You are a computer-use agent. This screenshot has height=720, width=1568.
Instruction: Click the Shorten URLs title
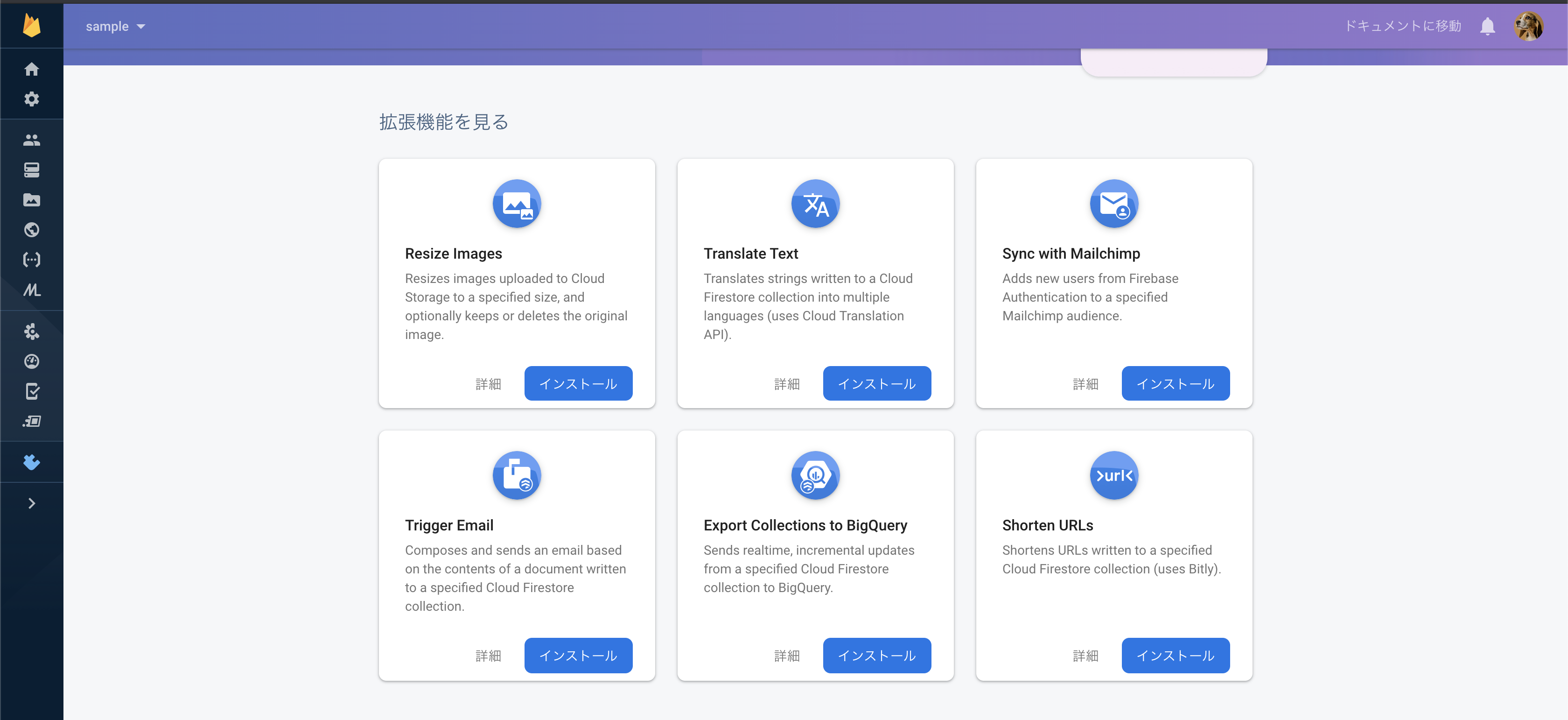(x=1048, y=525)
